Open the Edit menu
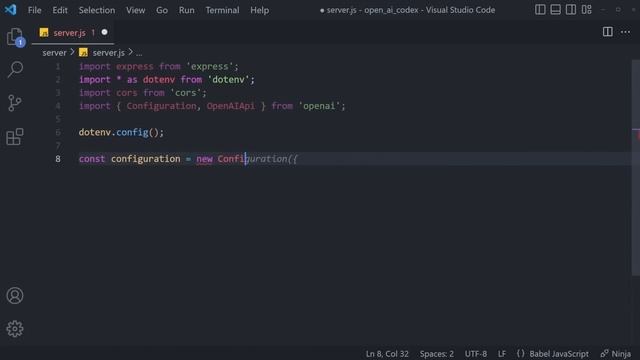 [x=60, y=10]
